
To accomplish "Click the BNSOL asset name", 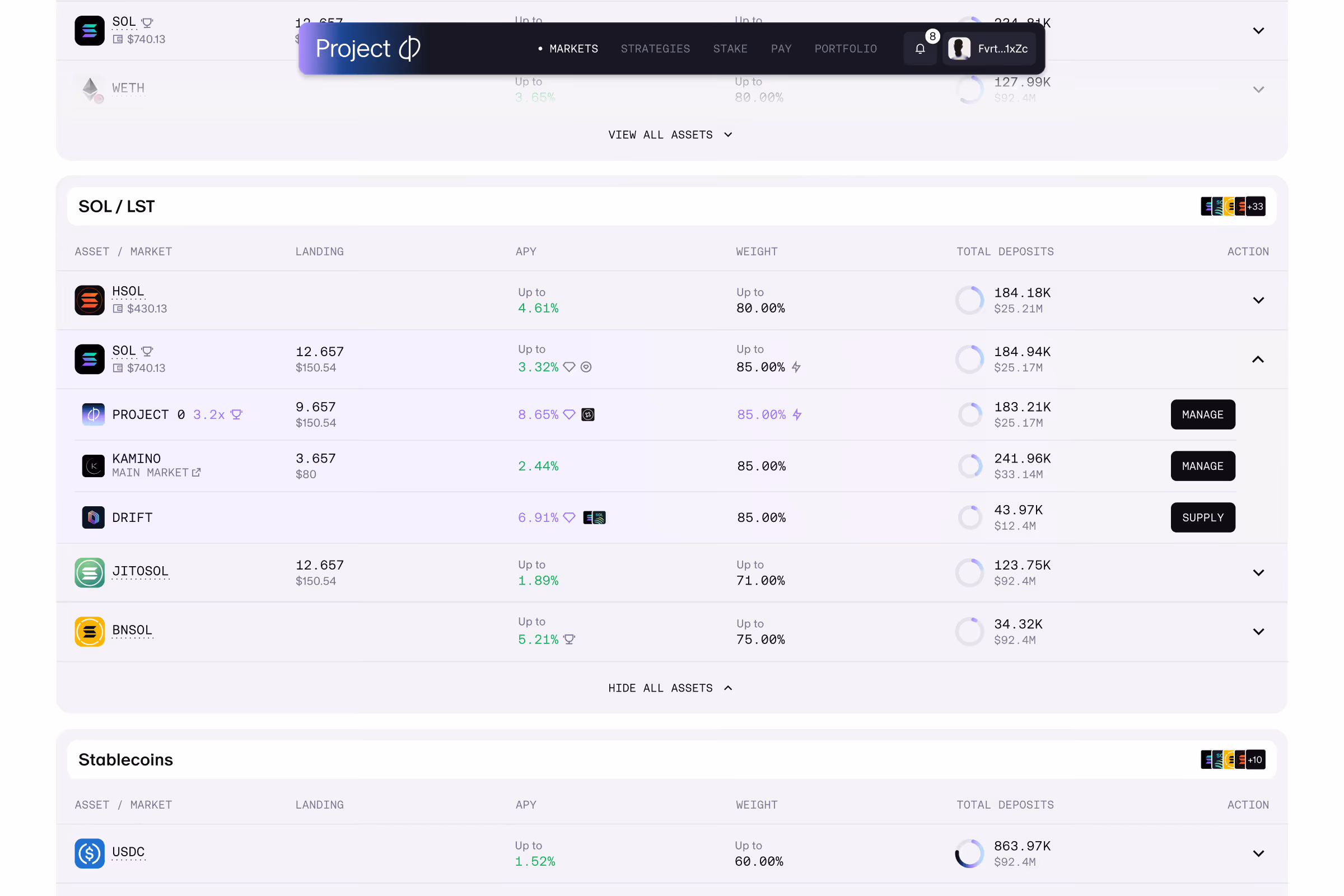I will coord(132,629).
